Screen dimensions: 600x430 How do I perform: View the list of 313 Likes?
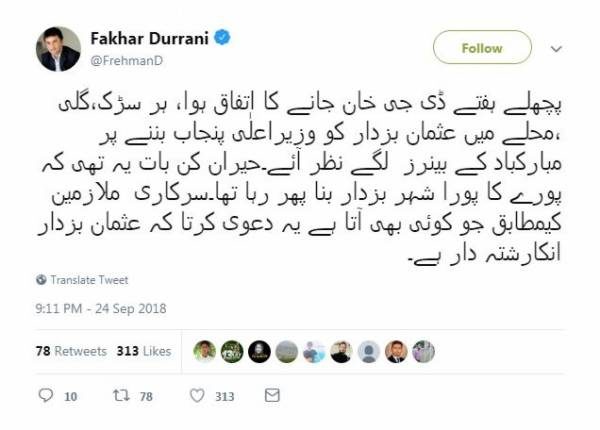(144, 351)
